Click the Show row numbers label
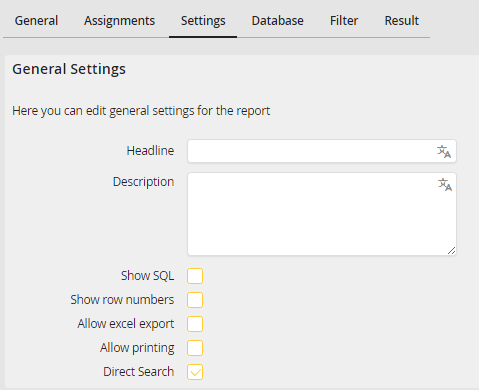479x390 pixels. coord(122,300)
